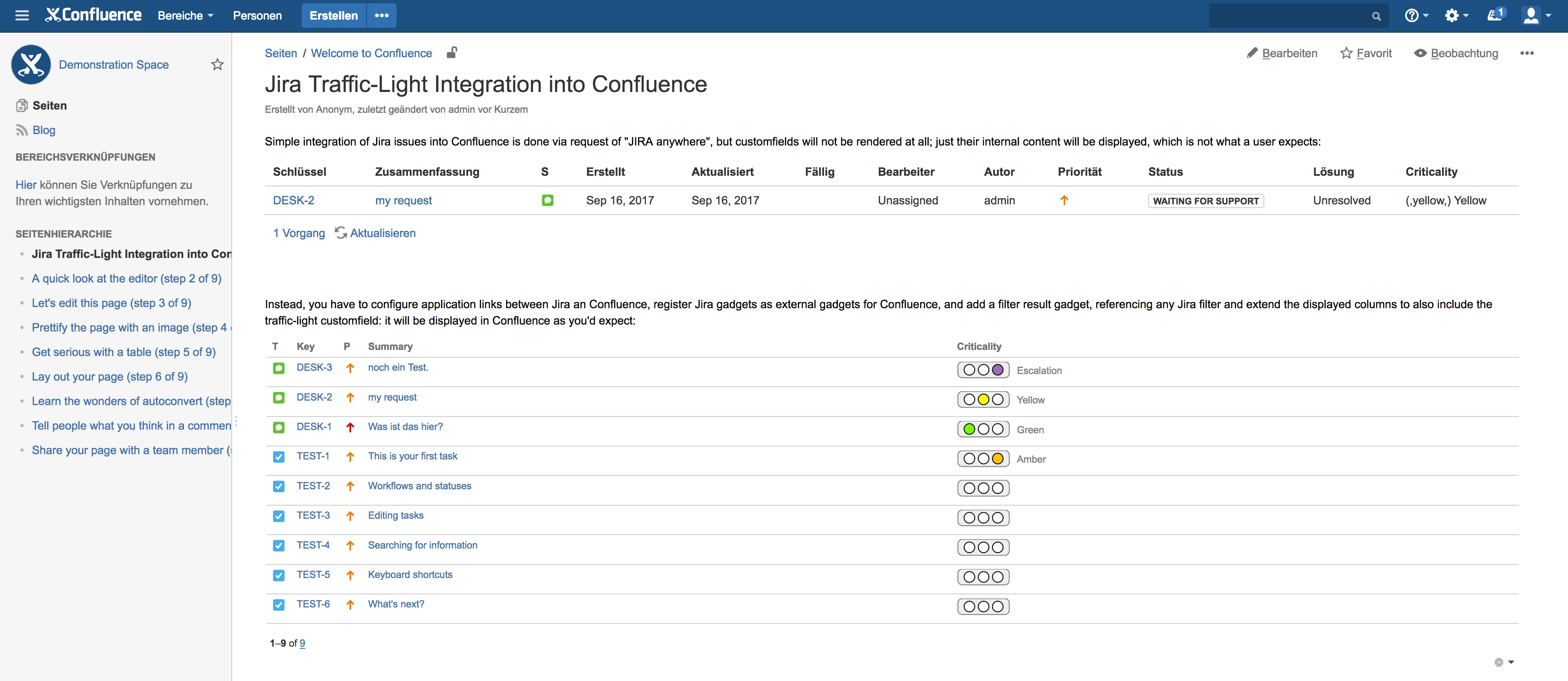Viewport: 1568px width, 681px height.
Task: Click the Erstellen button
Action: click(334, 15)
